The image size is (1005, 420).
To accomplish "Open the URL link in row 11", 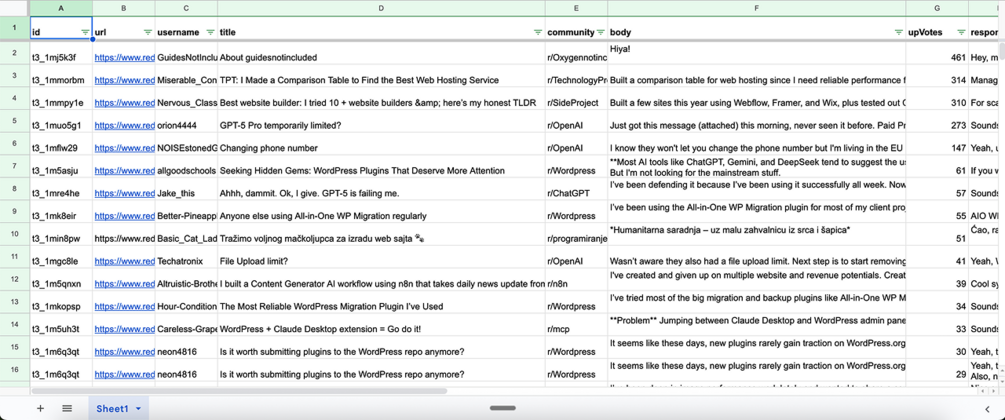I will [124, 261].
